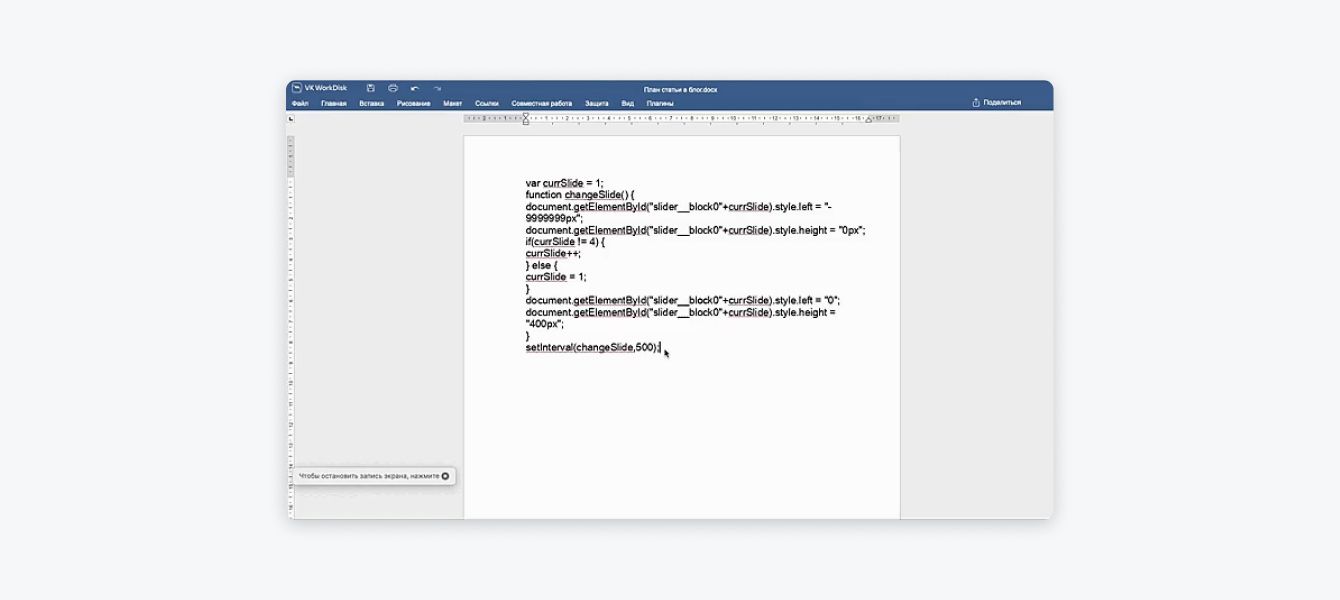Open the Защита tab
This screenshot has height=600, width=1340.
click(597, 103)
